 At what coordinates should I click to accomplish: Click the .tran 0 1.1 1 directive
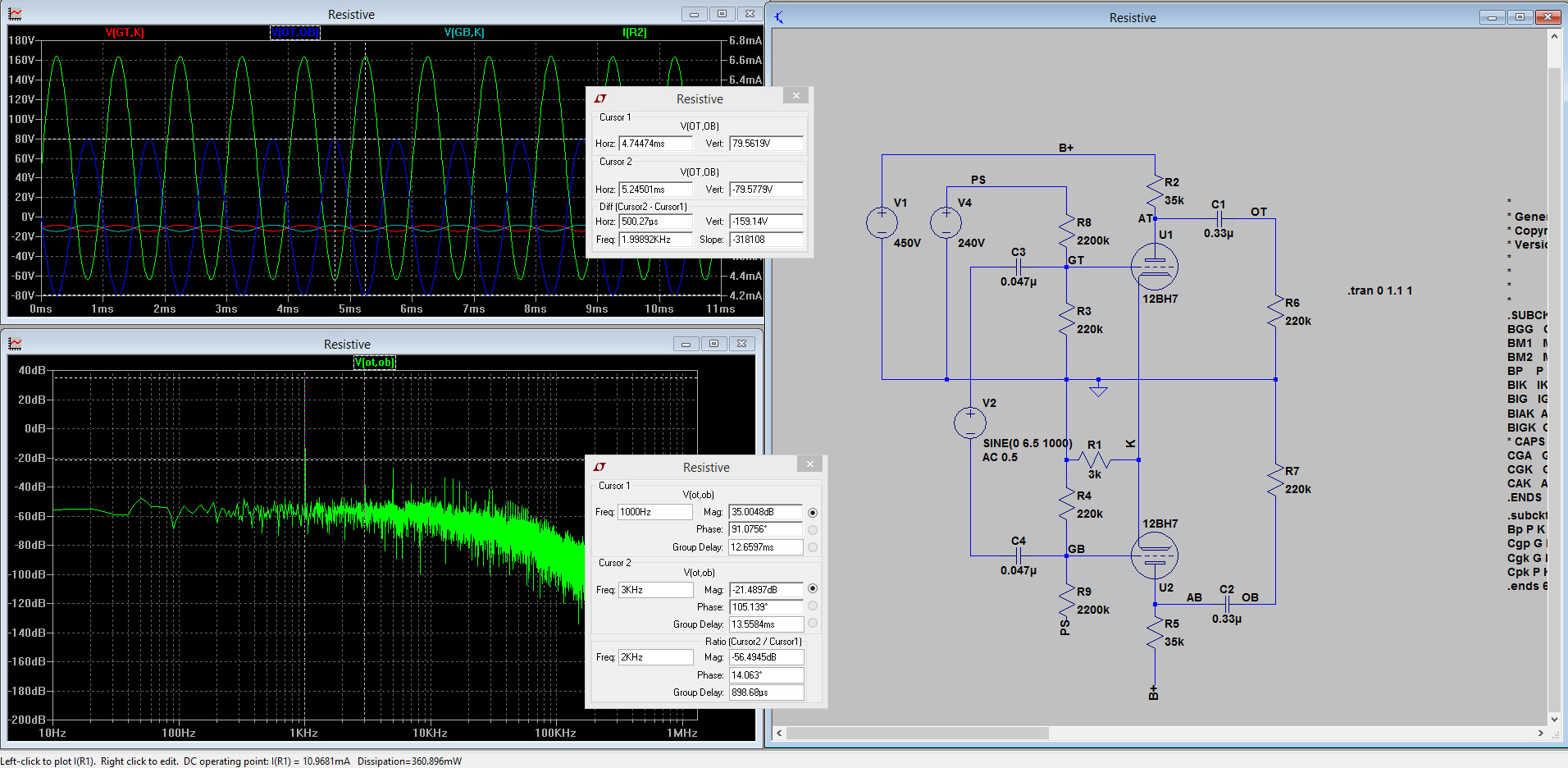(1379, 290)
